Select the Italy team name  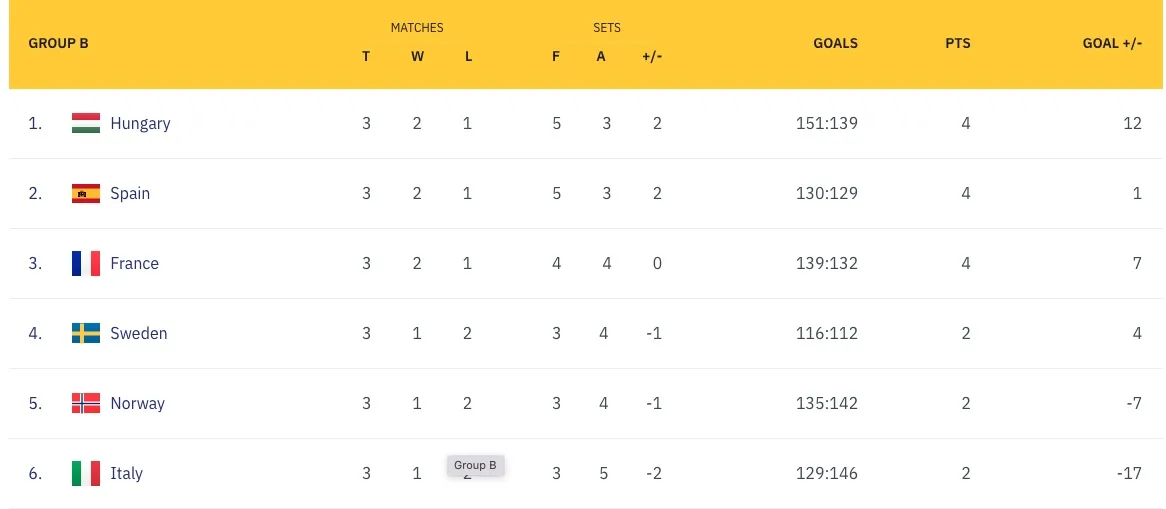pyautogui.click(x=126, y=474)
